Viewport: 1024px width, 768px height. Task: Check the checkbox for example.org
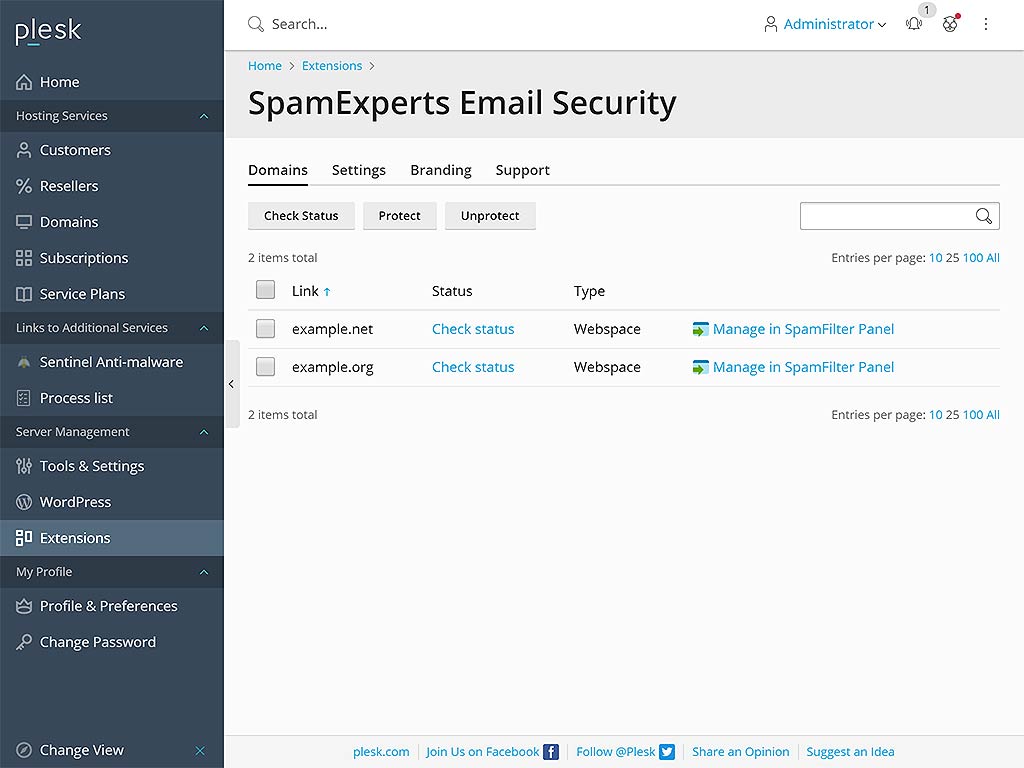pos(265,366)
